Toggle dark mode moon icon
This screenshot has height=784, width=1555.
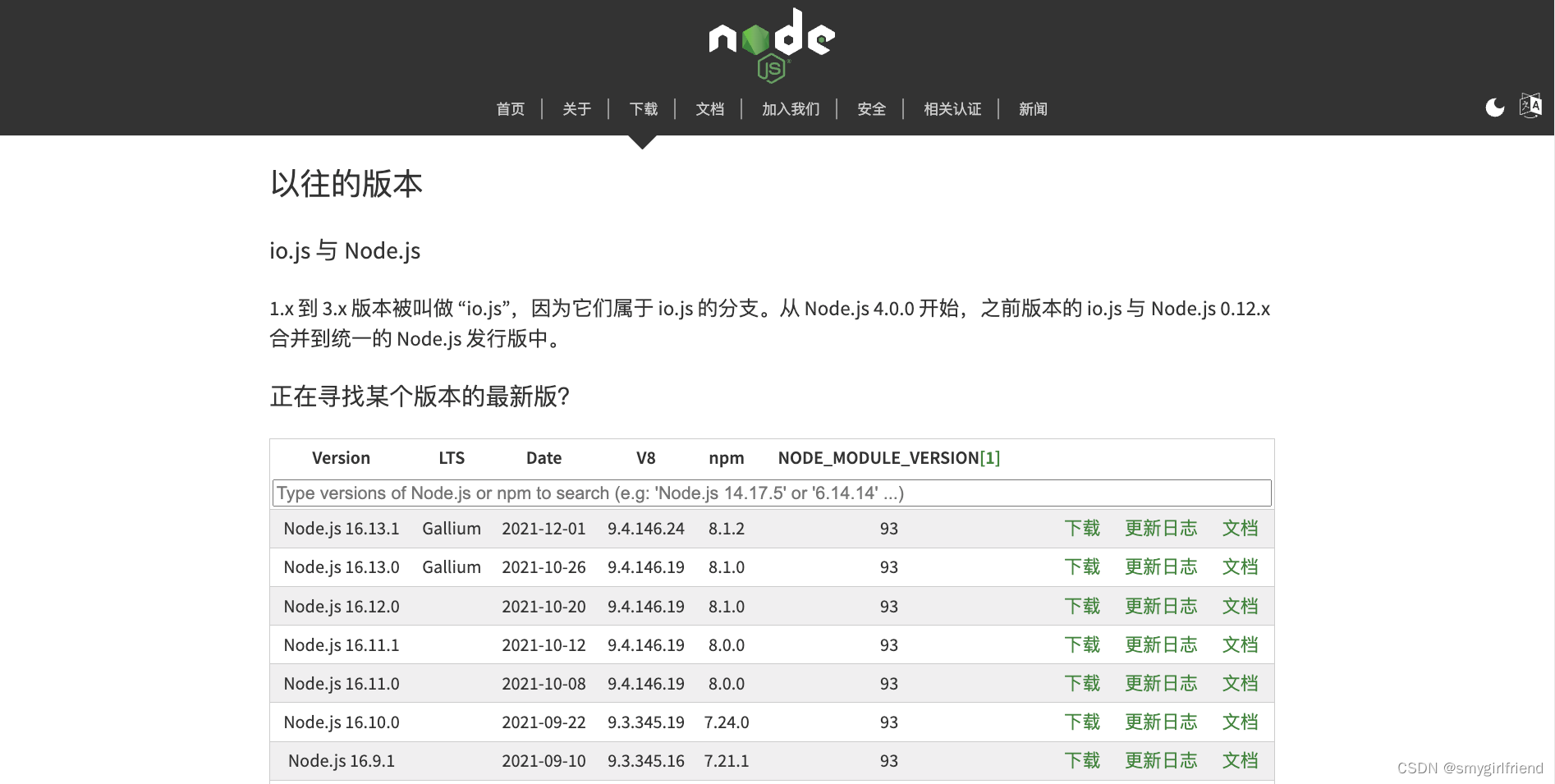click(1495, 108)
